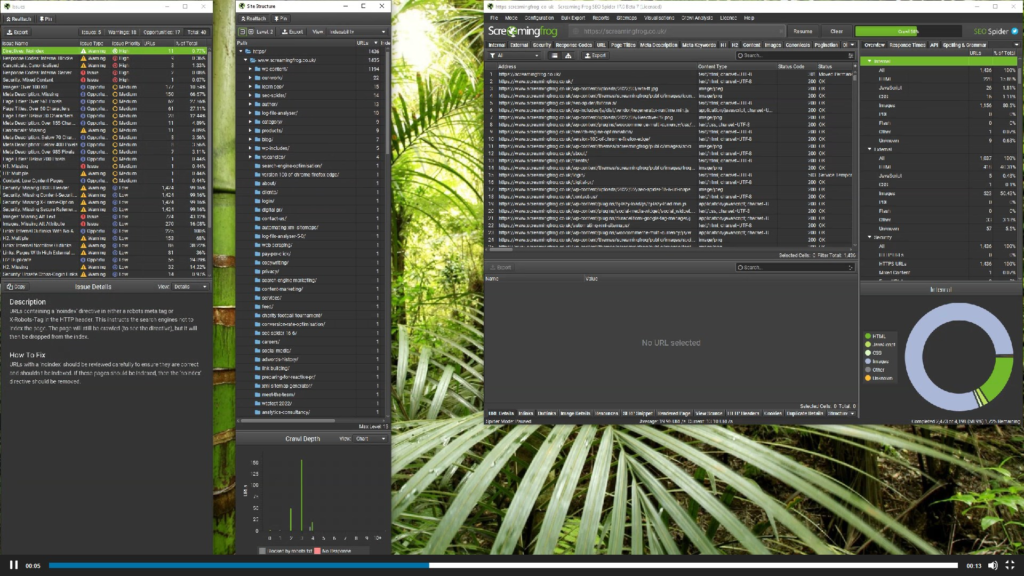Screen dimensions: 1024x576
Task: Collapse the https:// root tree node
Action: point(242,51)
